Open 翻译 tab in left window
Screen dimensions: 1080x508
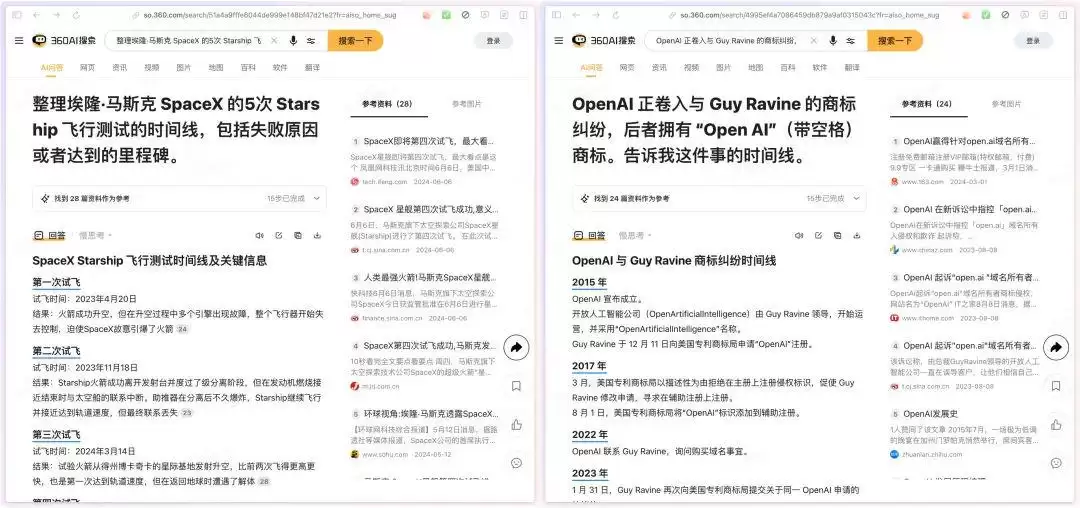(312, 67)
